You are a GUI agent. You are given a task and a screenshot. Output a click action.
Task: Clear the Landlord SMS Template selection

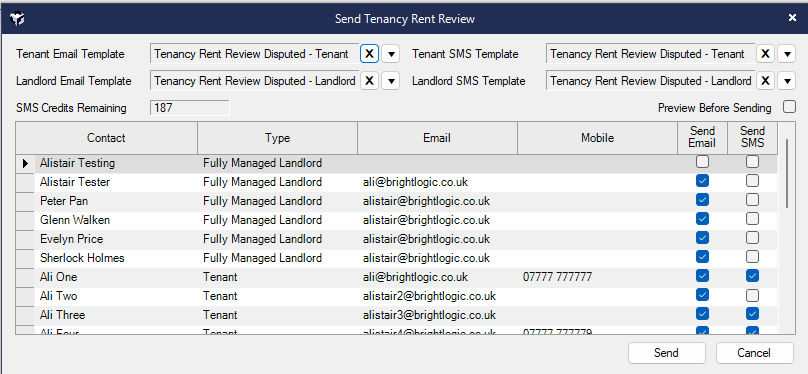coord(765,81)
